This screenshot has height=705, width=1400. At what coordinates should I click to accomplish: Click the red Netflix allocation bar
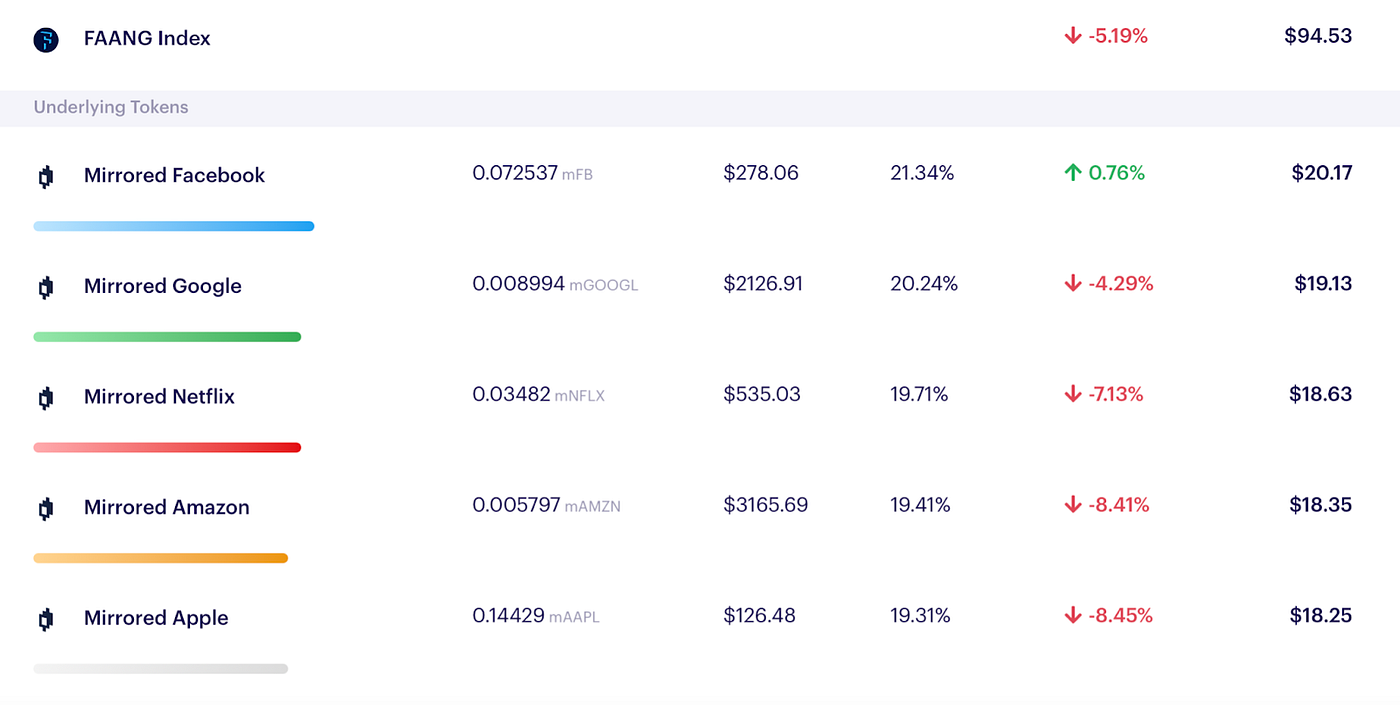point(167,447)
